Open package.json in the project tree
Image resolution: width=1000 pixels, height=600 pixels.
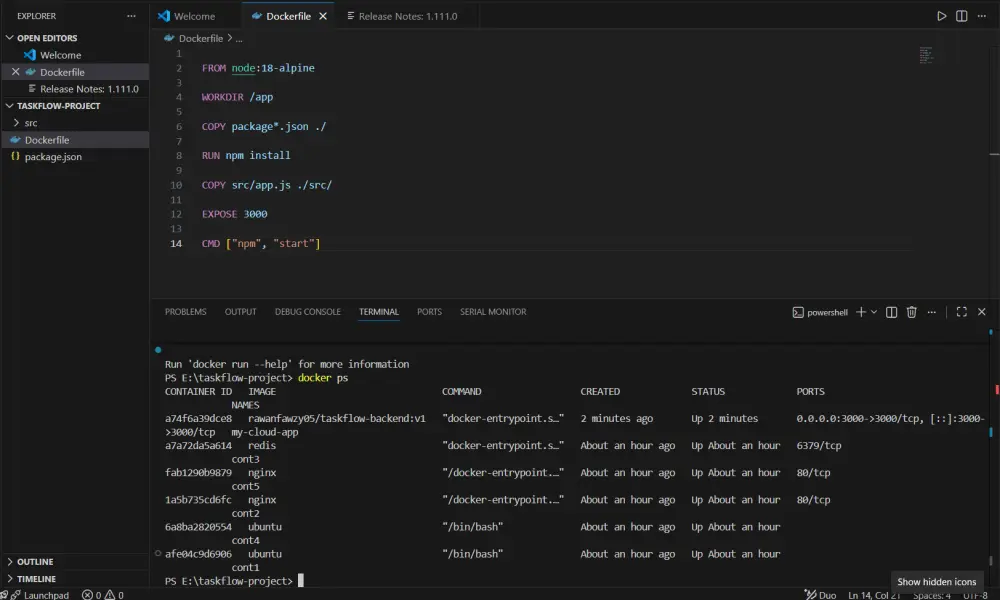(75, 156)
